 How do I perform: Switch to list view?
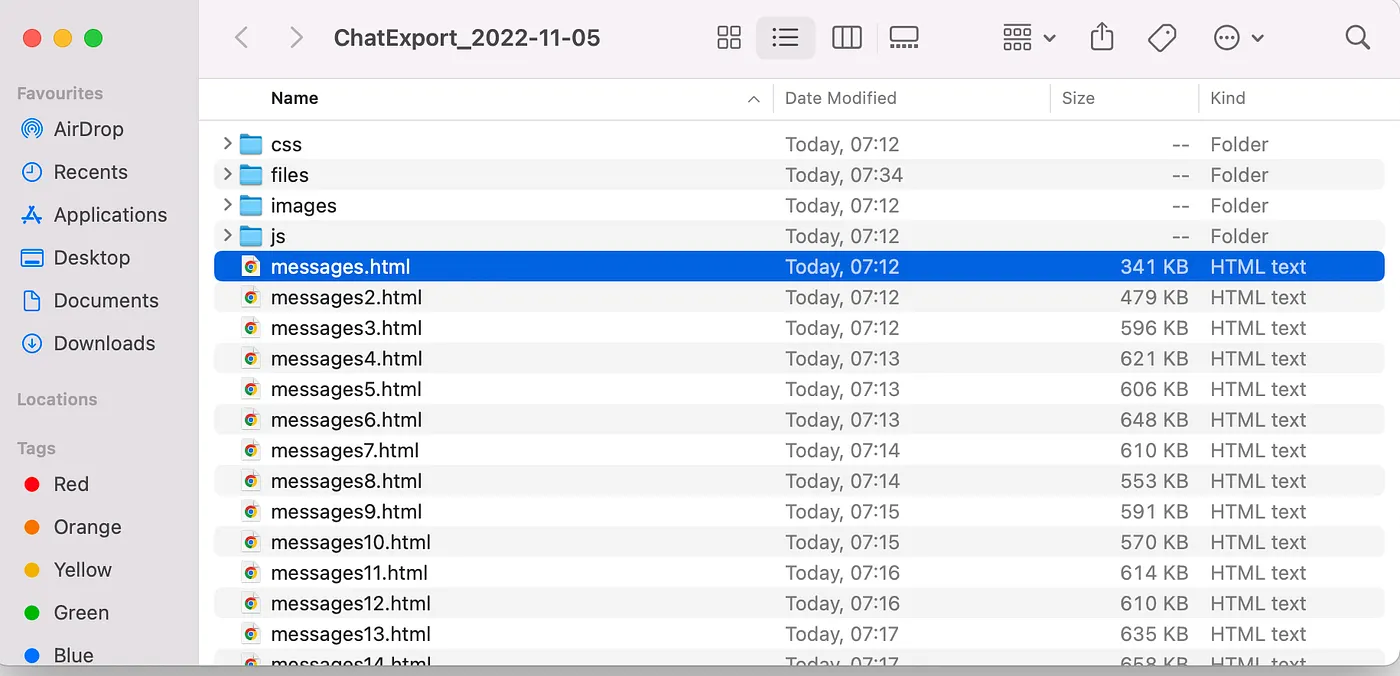click(786, 38)
